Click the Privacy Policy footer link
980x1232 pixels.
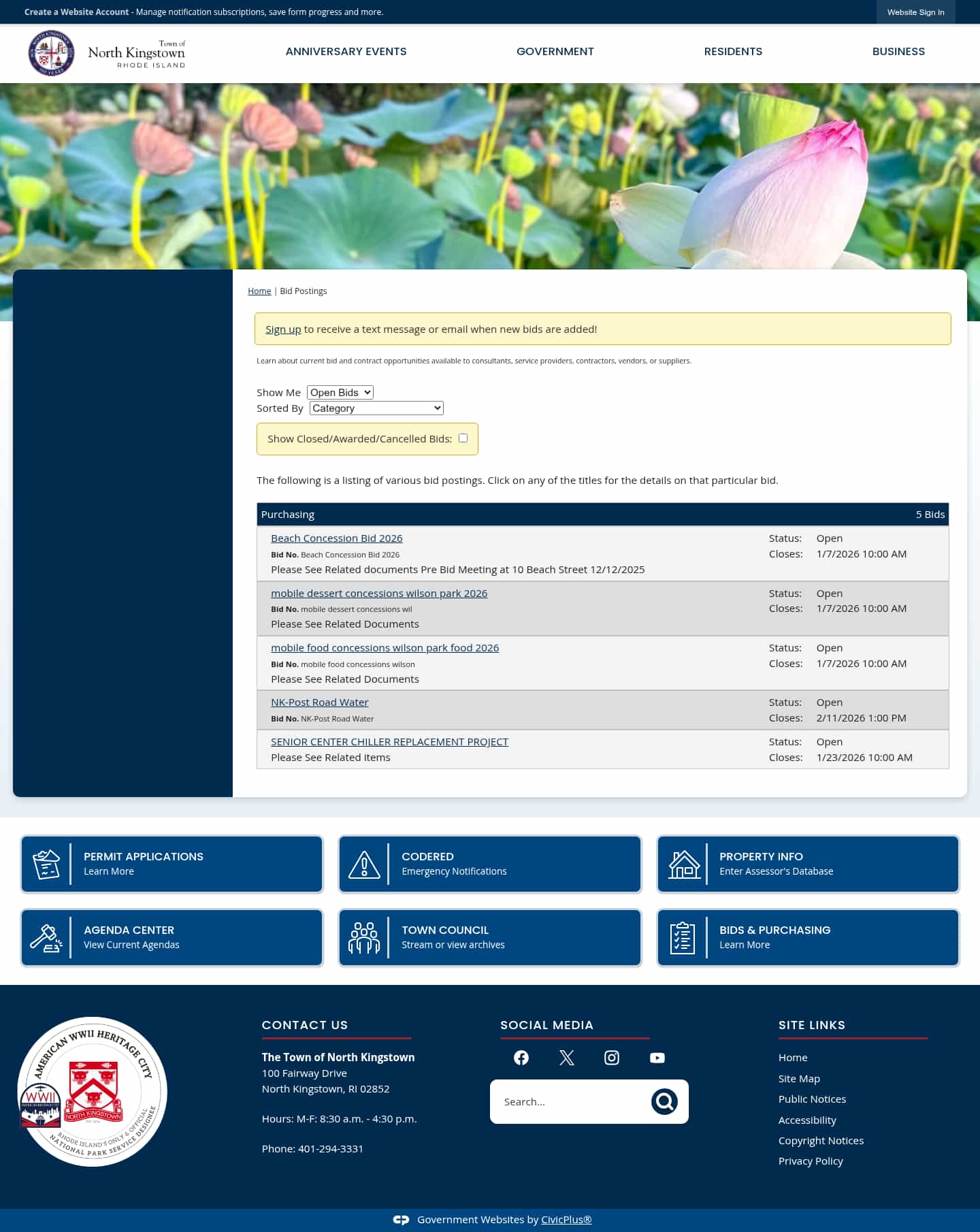[x=811, y=1161]
